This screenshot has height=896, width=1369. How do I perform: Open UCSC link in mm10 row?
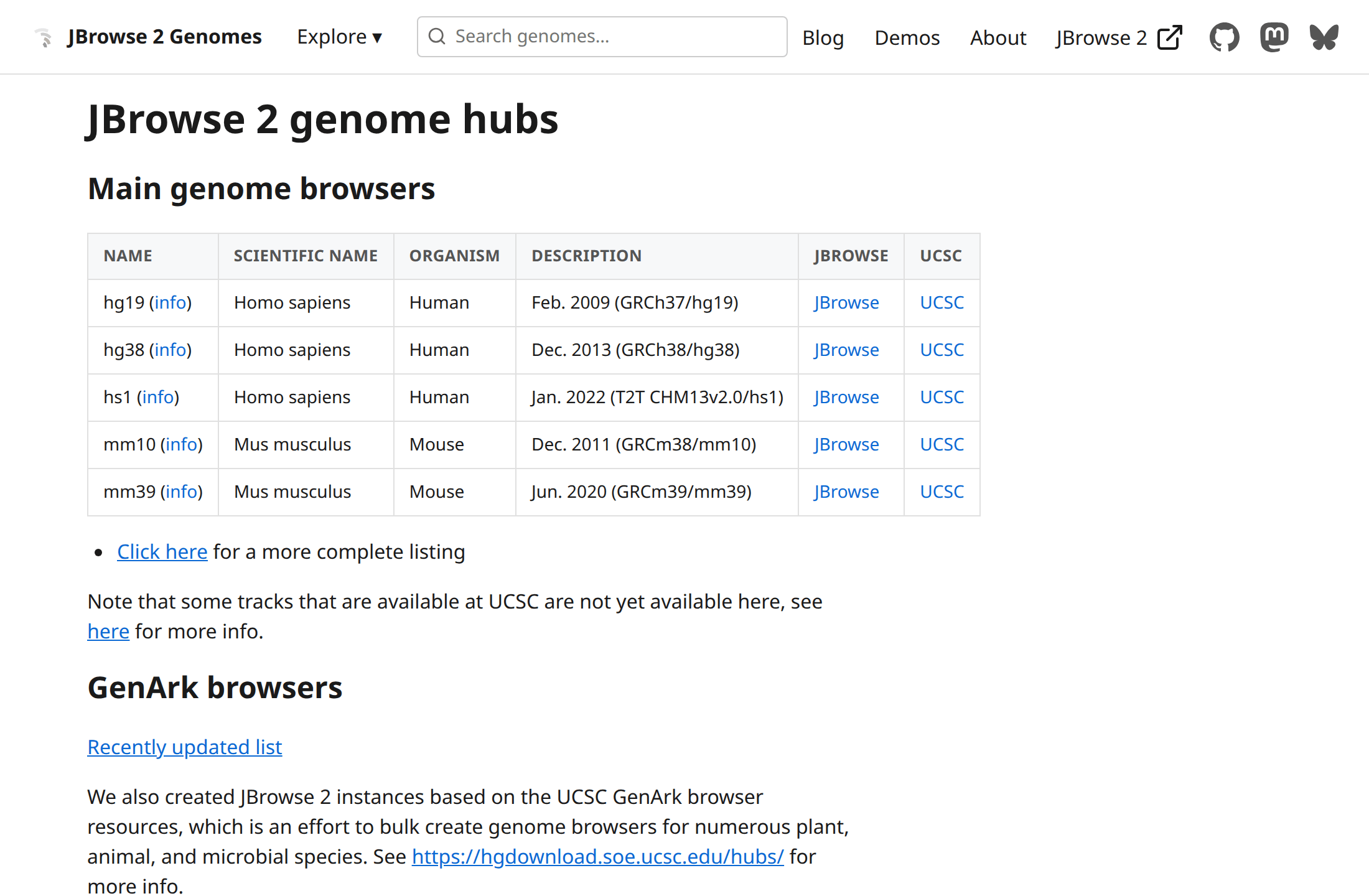[941, 444]
